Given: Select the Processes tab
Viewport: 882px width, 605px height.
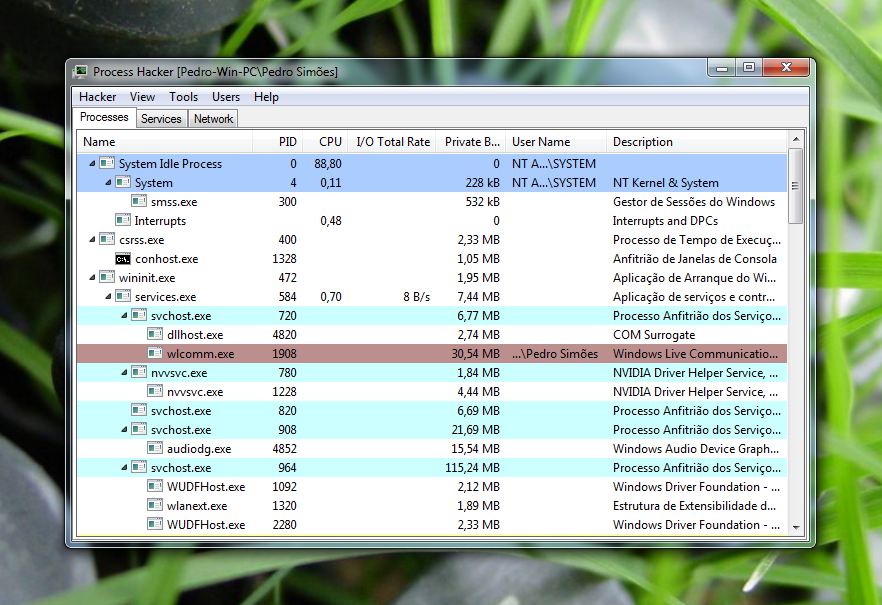Looking at the screenshot, I should click(x=104, y=117).
